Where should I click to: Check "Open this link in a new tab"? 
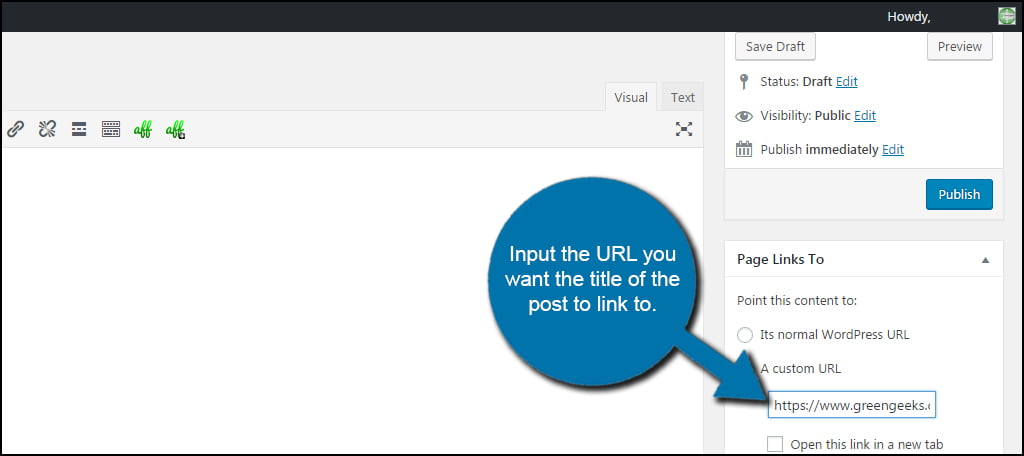pos(775,444)
